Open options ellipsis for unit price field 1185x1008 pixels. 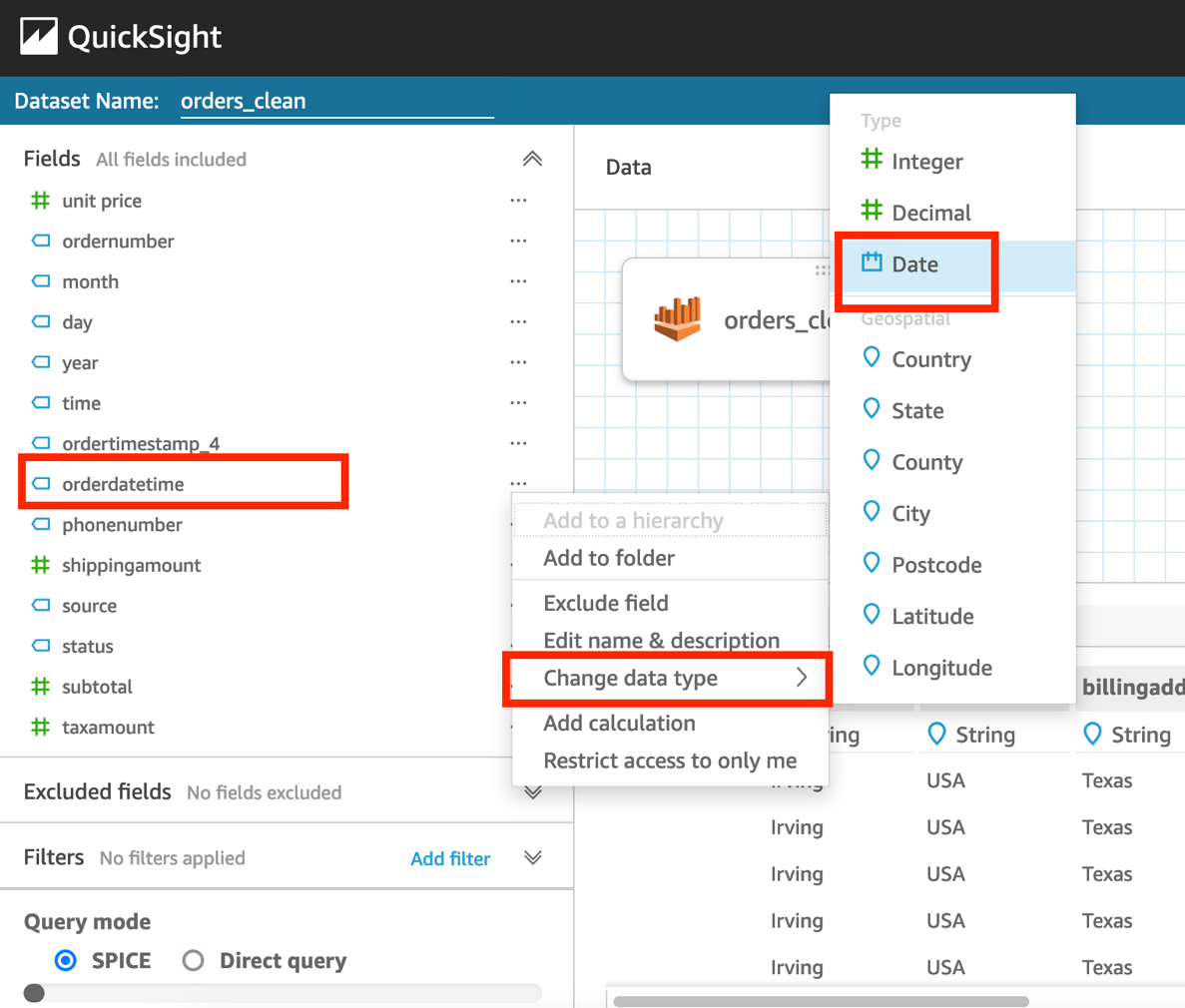518,201
